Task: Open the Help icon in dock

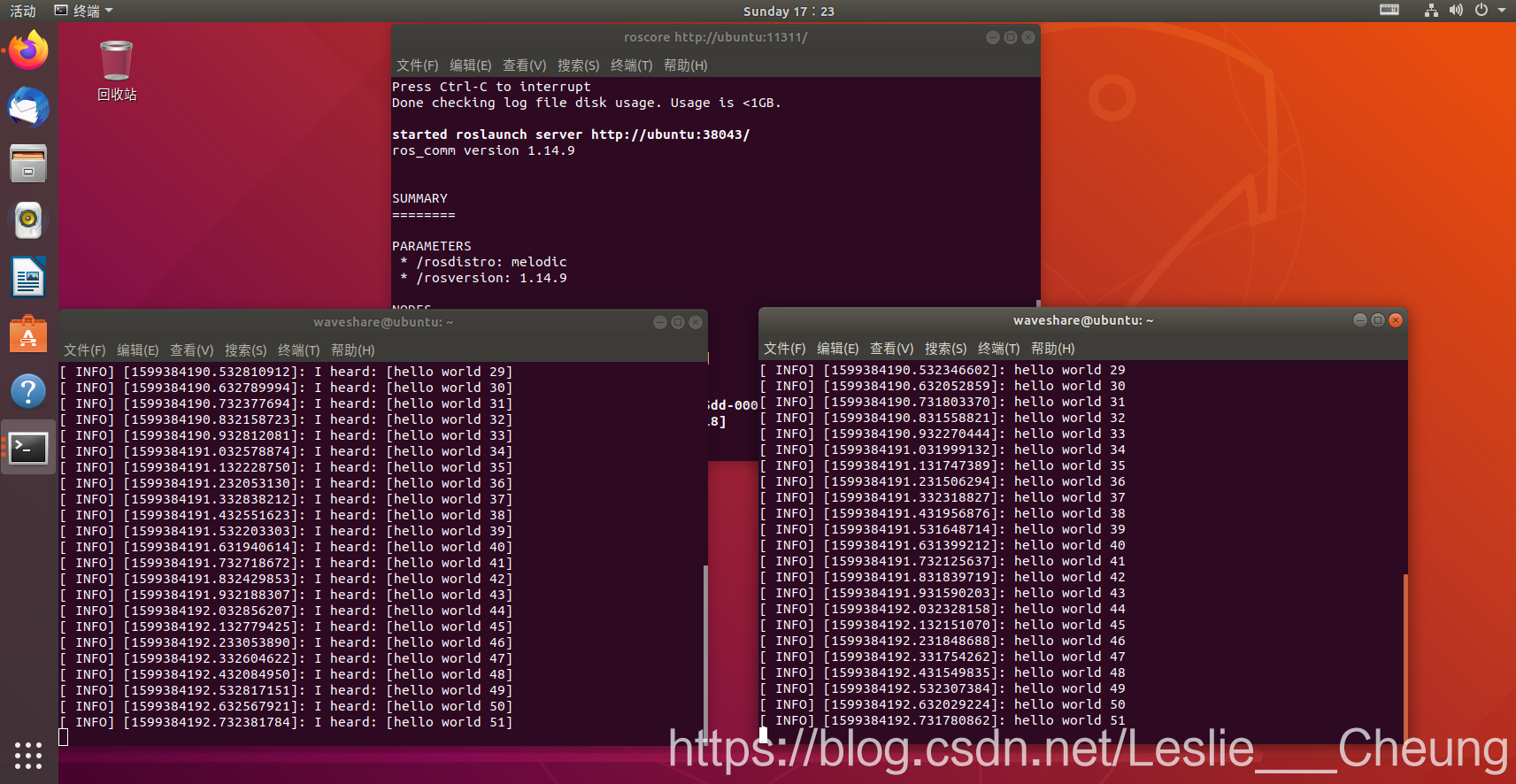Action: coord(28,390)
